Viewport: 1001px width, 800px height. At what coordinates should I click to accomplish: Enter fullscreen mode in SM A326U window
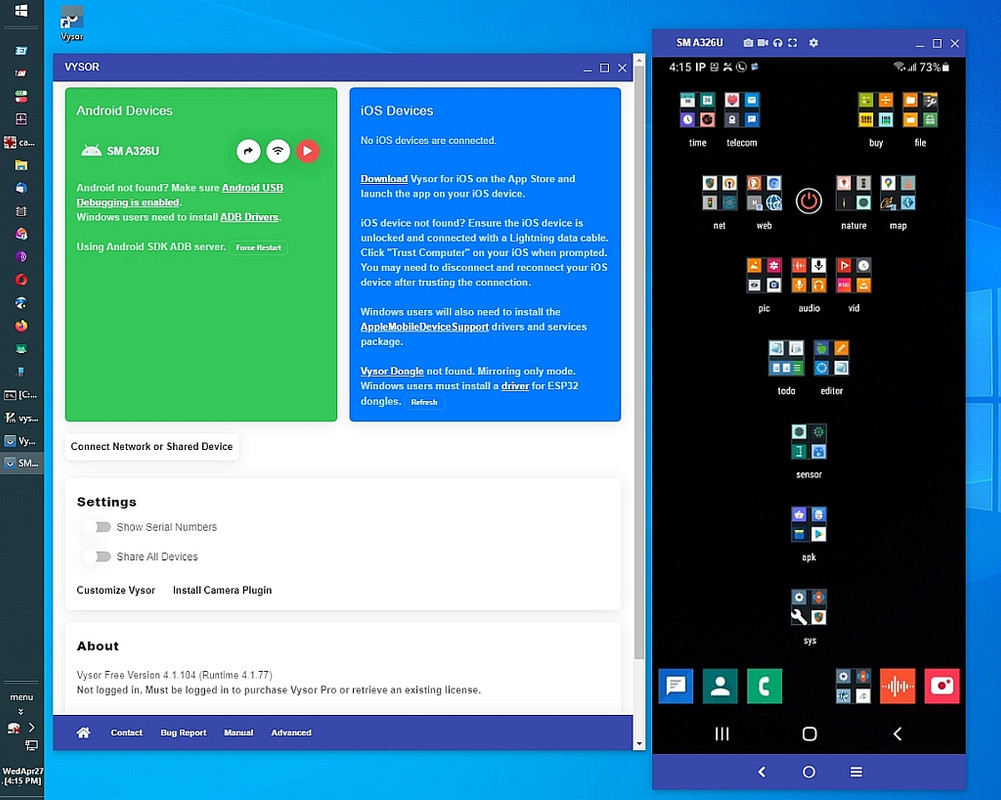coord(792,43)
